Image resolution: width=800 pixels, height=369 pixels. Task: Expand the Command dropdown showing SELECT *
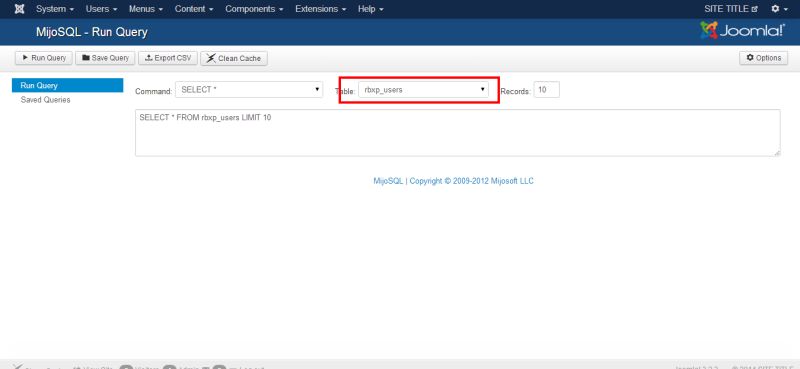coord(249,90)
